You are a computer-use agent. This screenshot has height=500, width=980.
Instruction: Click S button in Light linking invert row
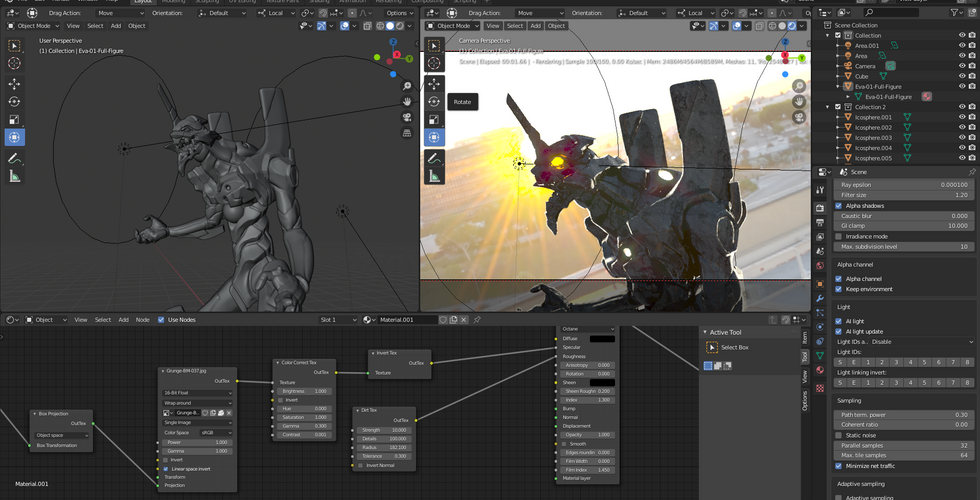click(841, 382)
